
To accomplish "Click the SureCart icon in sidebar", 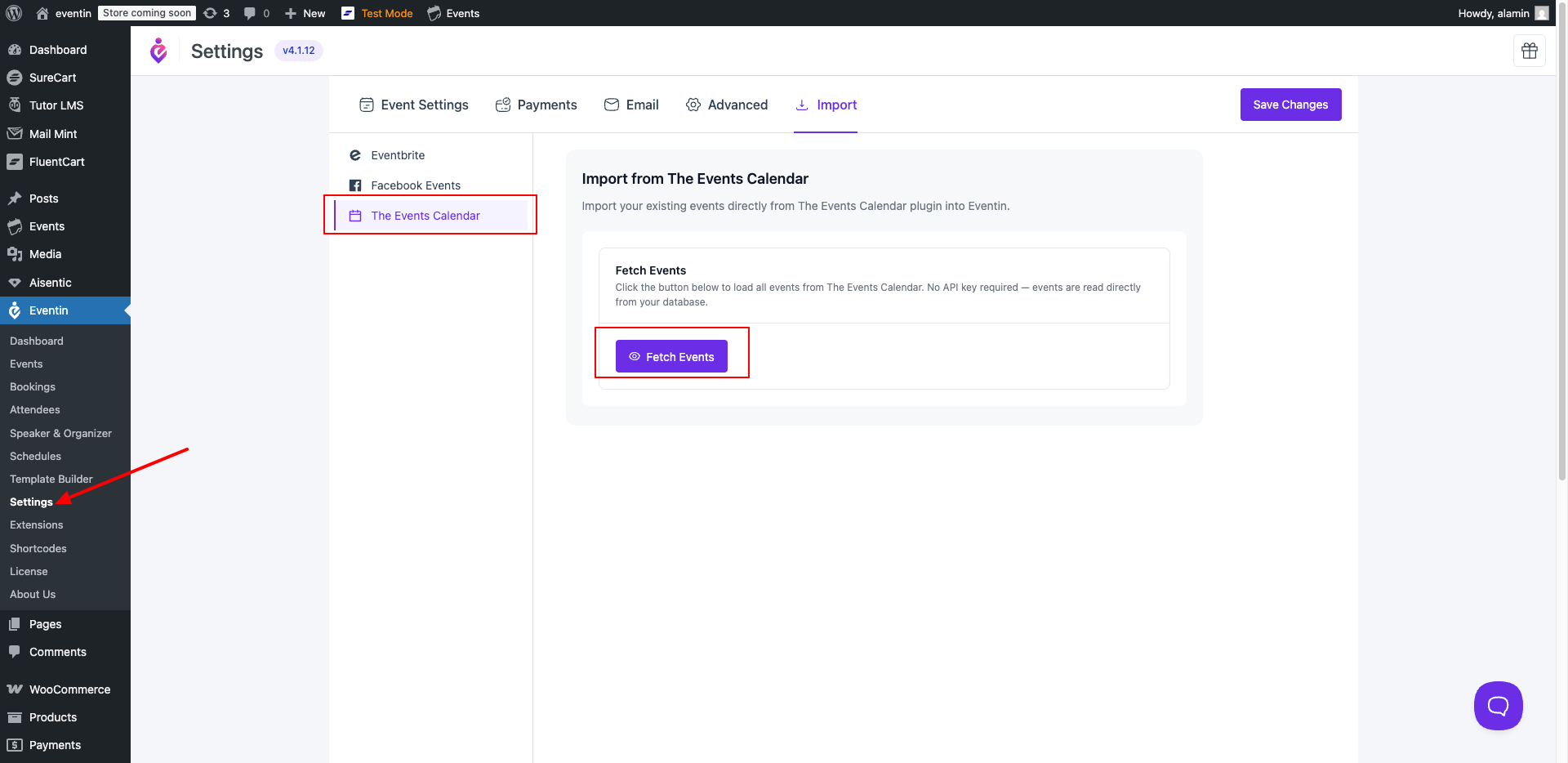I will coord(15,78).
